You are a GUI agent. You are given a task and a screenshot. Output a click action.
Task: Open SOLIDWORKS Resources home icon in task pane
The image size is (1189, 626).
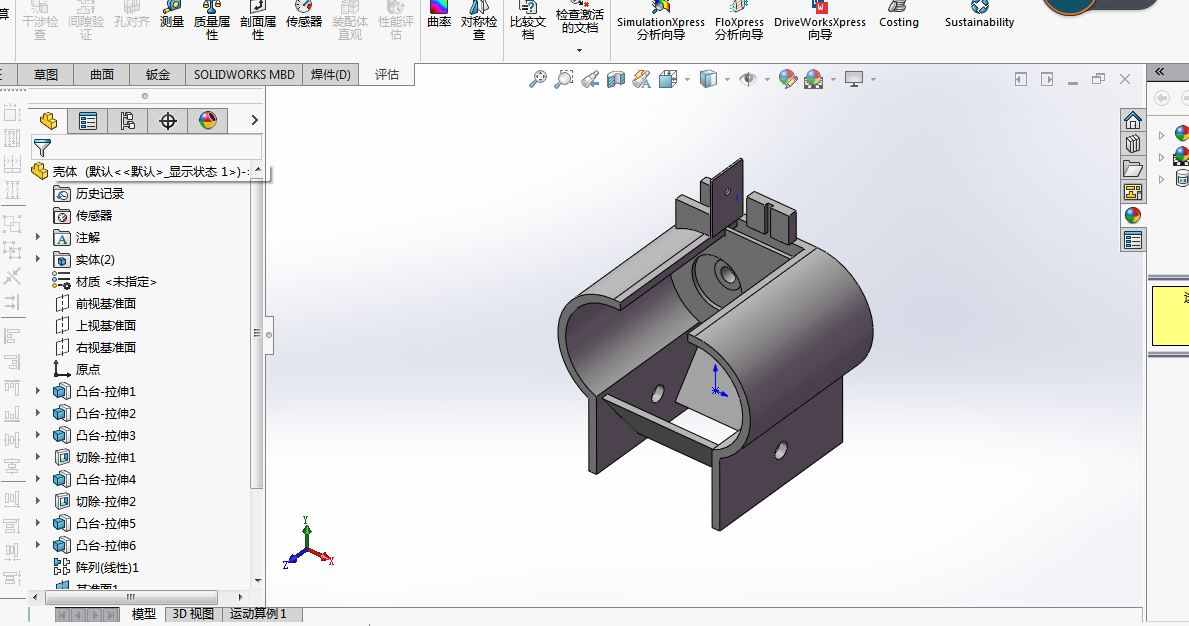1133,121
